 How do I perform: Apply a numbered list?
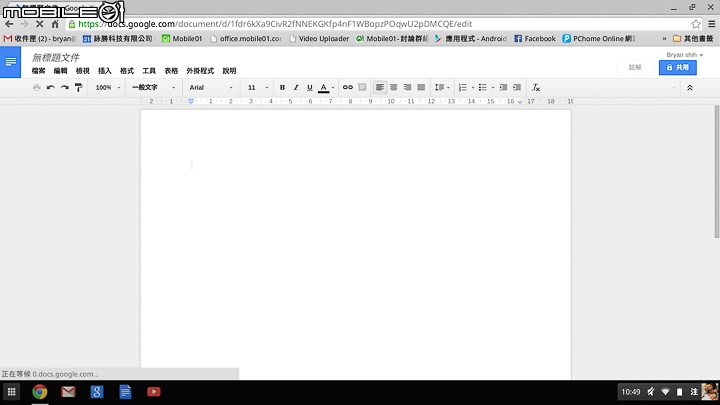pos(462,87)
